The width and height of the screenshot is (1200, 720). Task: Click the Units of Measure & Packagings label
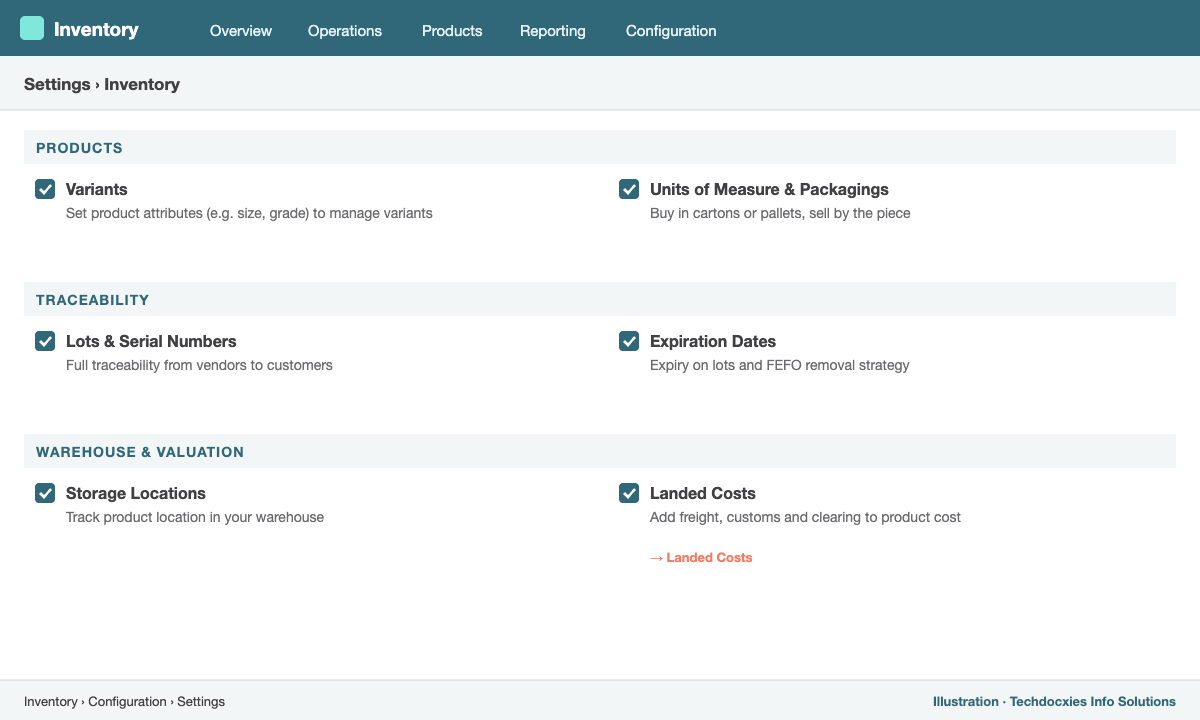(x=769, y=189)
